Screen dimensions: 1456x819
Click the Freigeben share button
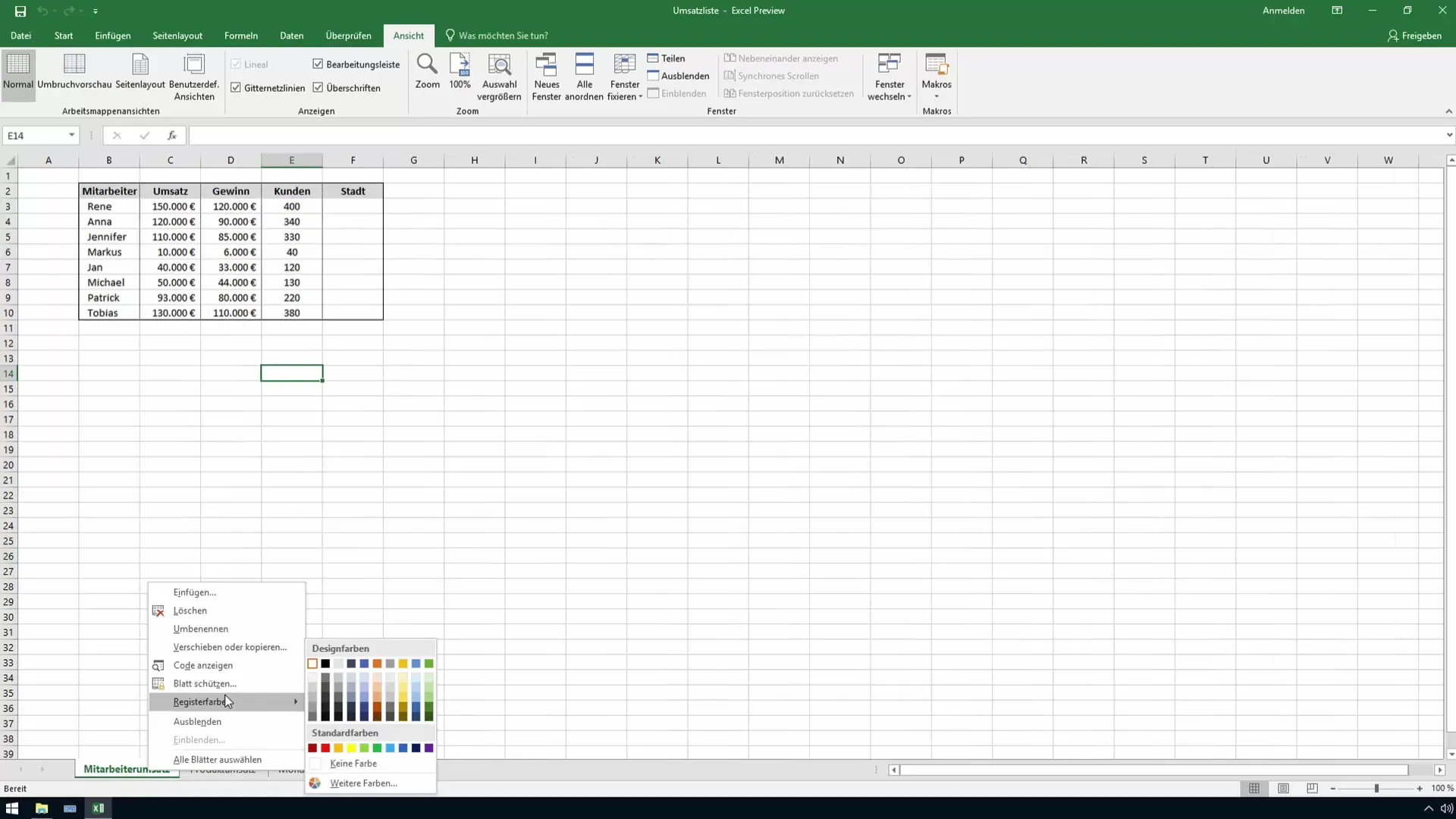pyautogui.click(x=1414, y=36)
